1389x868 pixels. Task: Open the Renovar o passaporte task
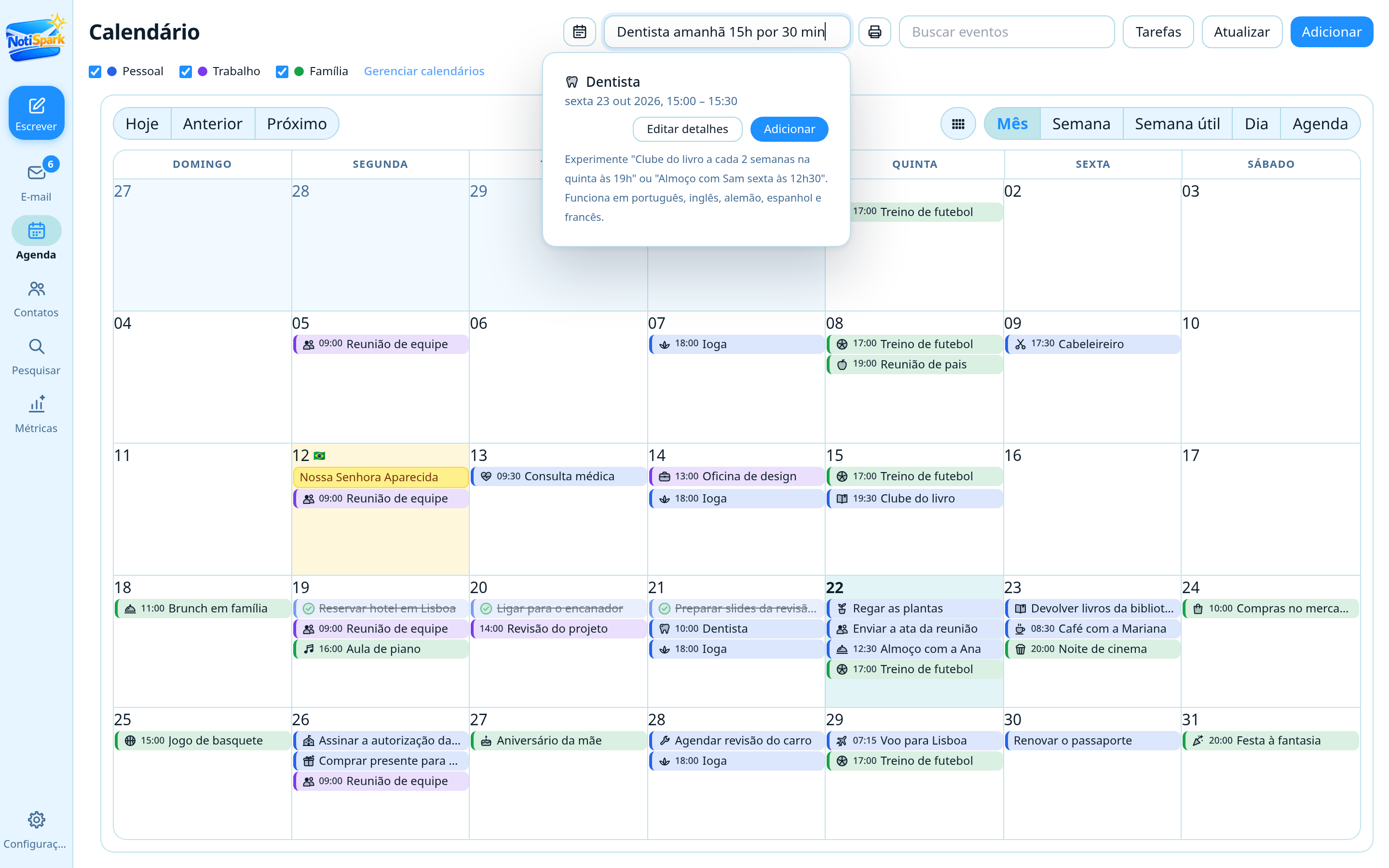click(x=1092, y=740)
